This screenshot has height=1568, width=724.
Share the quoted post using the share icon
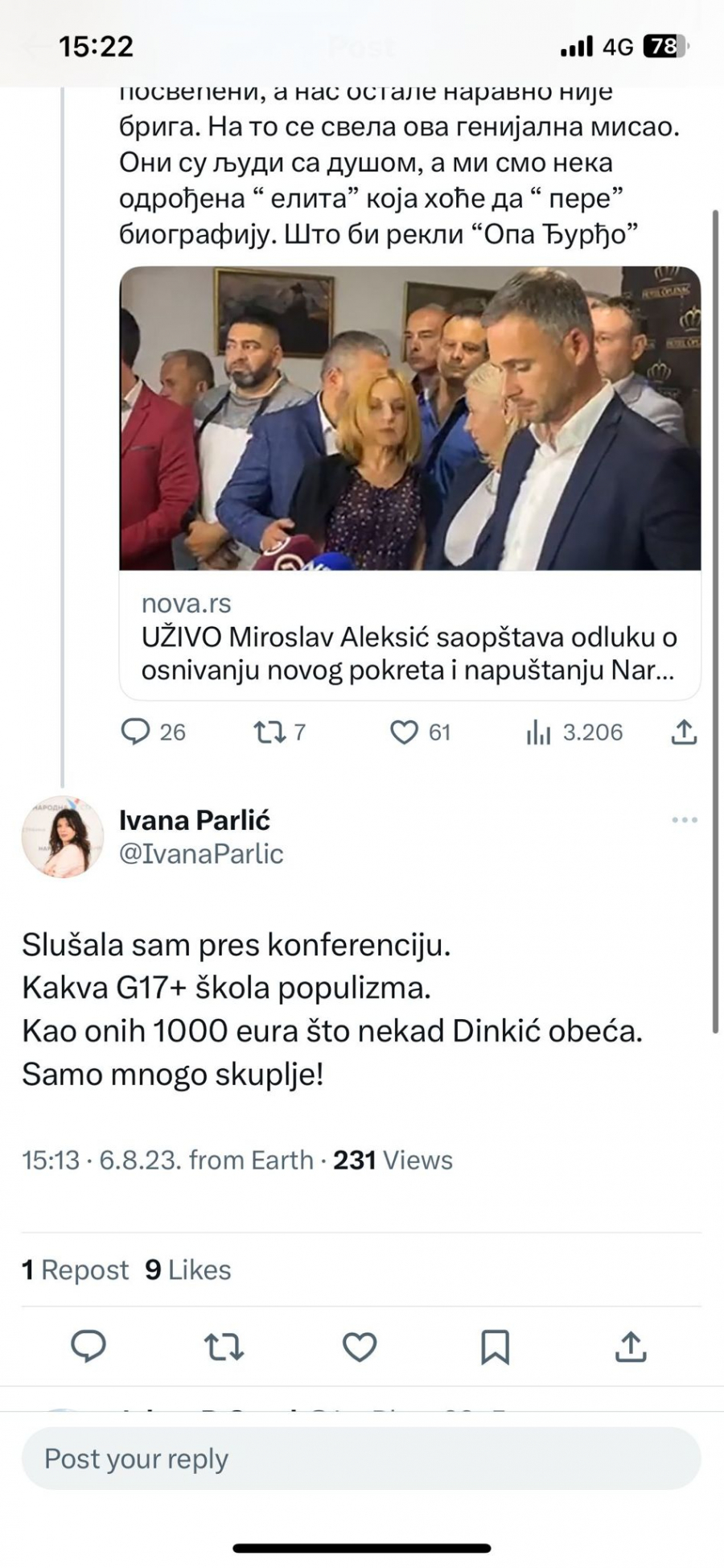685,732
